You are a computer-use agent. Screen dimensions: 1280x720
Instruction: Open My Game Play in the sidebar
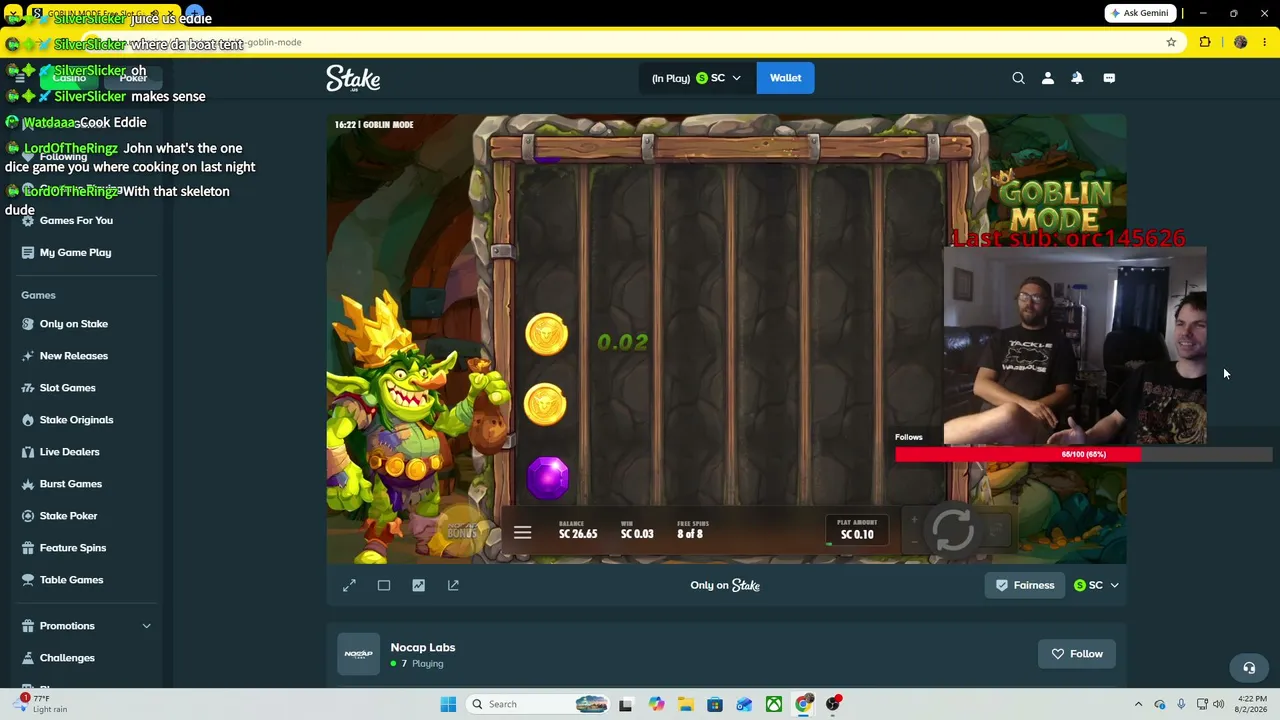(75, 253)
